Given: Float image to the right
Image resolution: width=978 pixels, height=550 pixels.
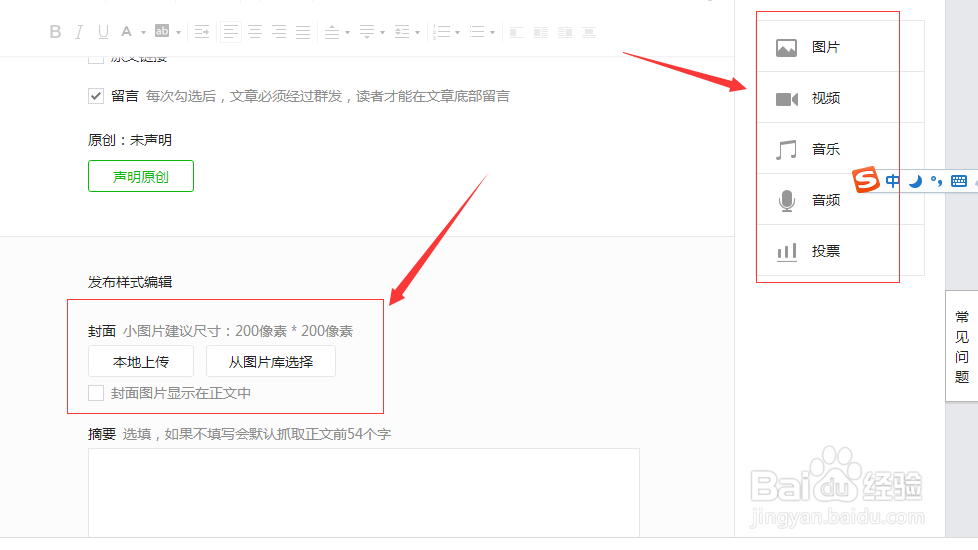Looking at the screenshot, I should 565,32.
